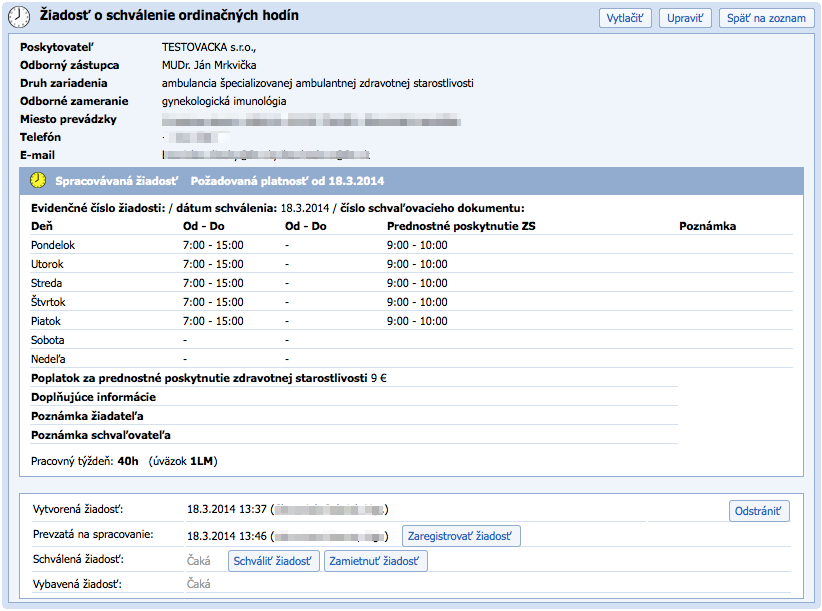822x611 pixels.
Task: Click the Poznámka column header
Action: click(x=707, y=226)
